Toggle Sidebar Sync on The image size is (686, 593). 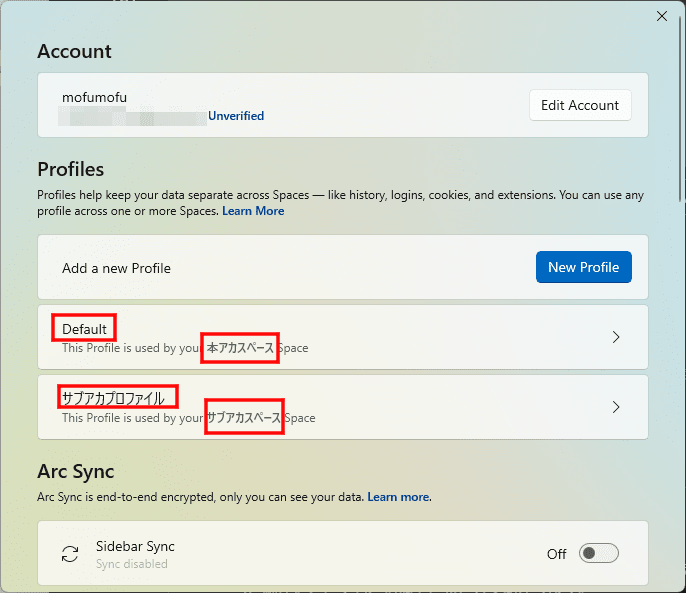[x=599, y=554]
